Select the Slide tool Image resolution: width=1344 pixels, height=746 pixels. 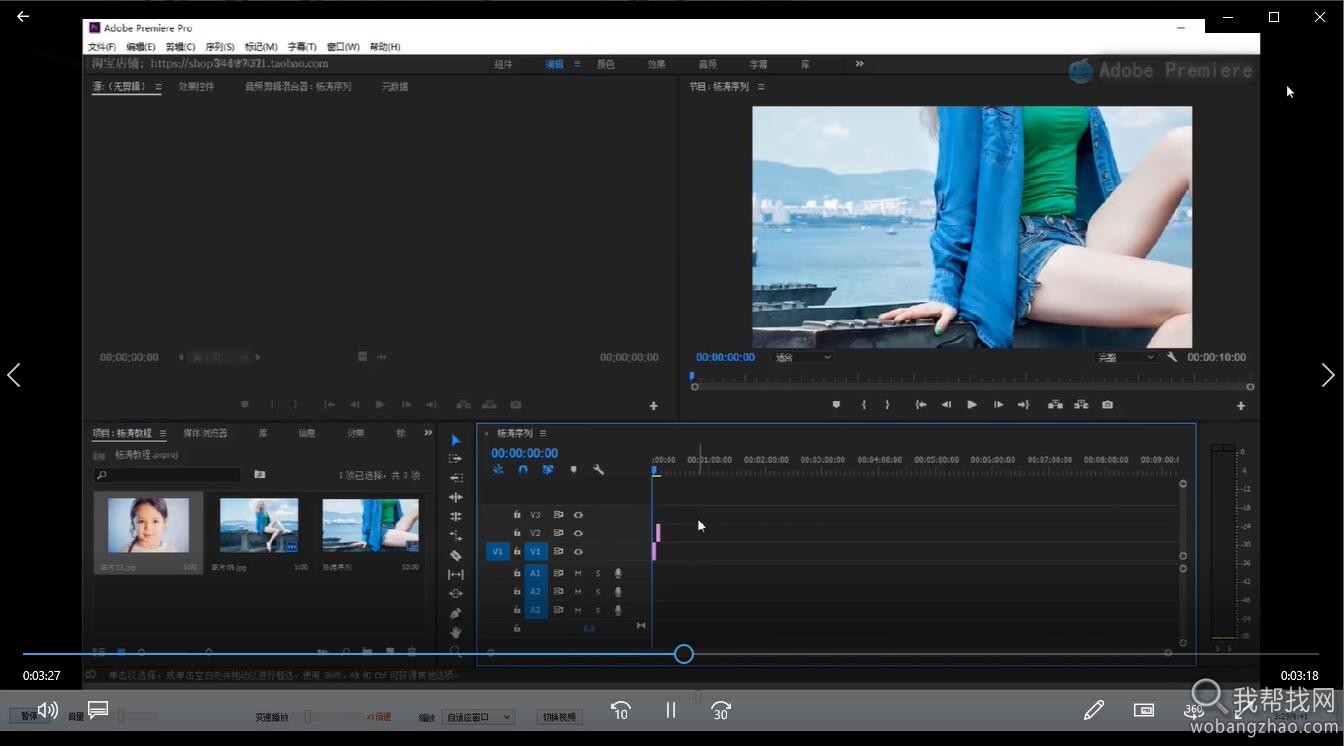click(x=456, y=593)
